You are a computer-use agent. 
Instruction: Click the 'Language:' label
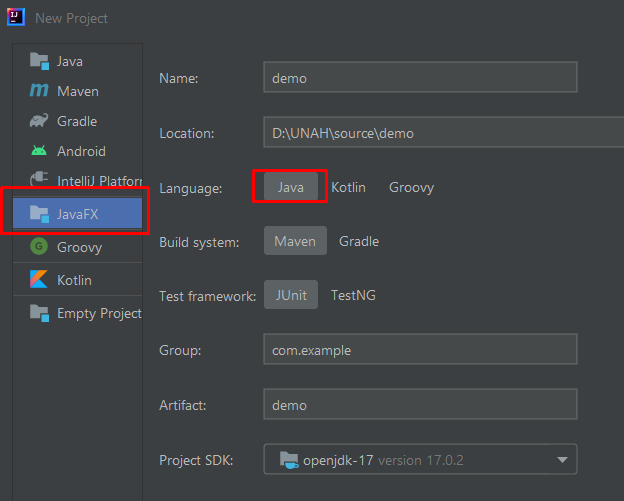coord(191,188)
